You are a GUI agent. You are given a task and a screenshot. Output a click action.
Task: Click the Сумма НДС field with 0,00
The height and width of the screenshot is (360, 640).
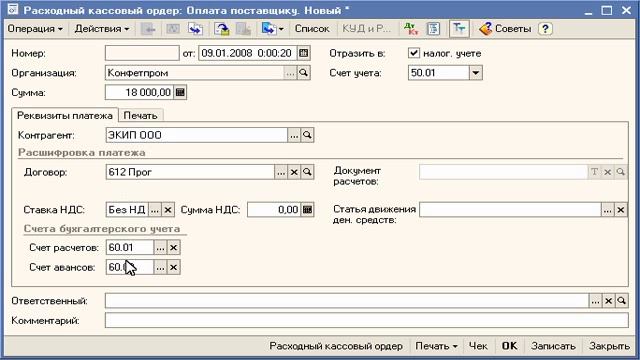pos(274,210)
